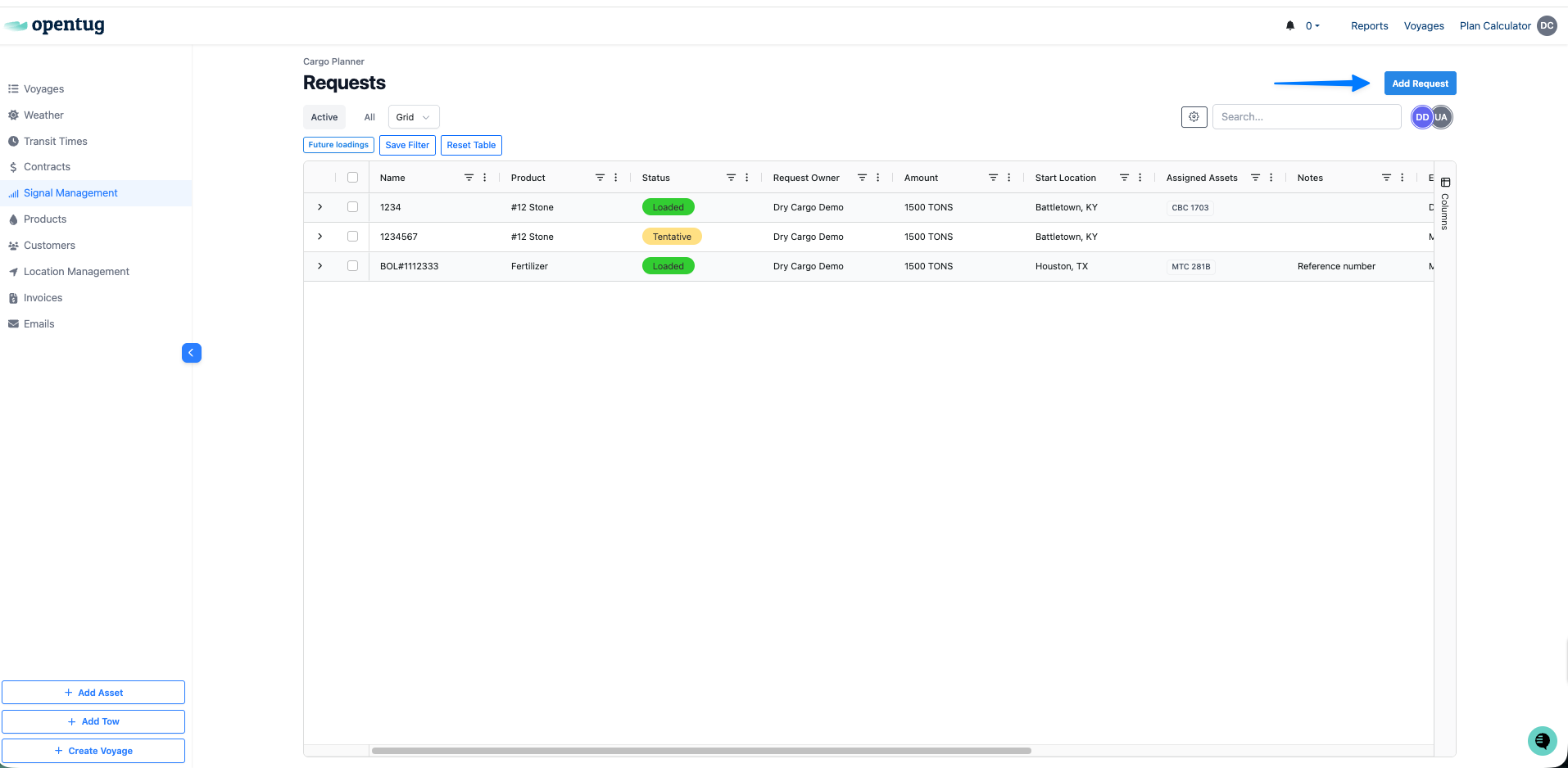This screenshot has height=768, width=1568.
Task: Click the Reset Table button
Action: tap(471, 145)
